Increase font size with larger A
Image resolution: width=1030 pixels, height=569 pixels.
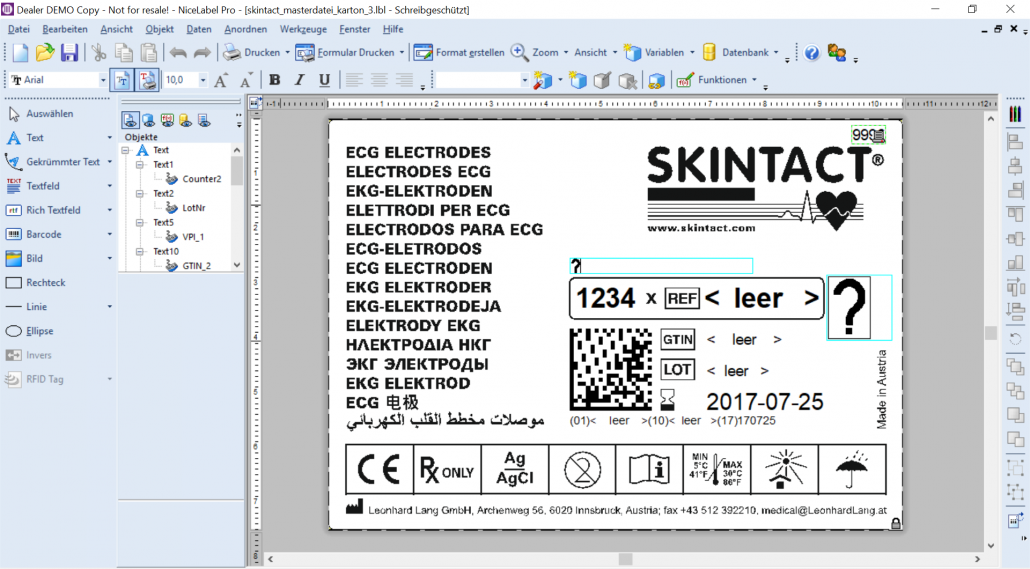coord(221,80)
